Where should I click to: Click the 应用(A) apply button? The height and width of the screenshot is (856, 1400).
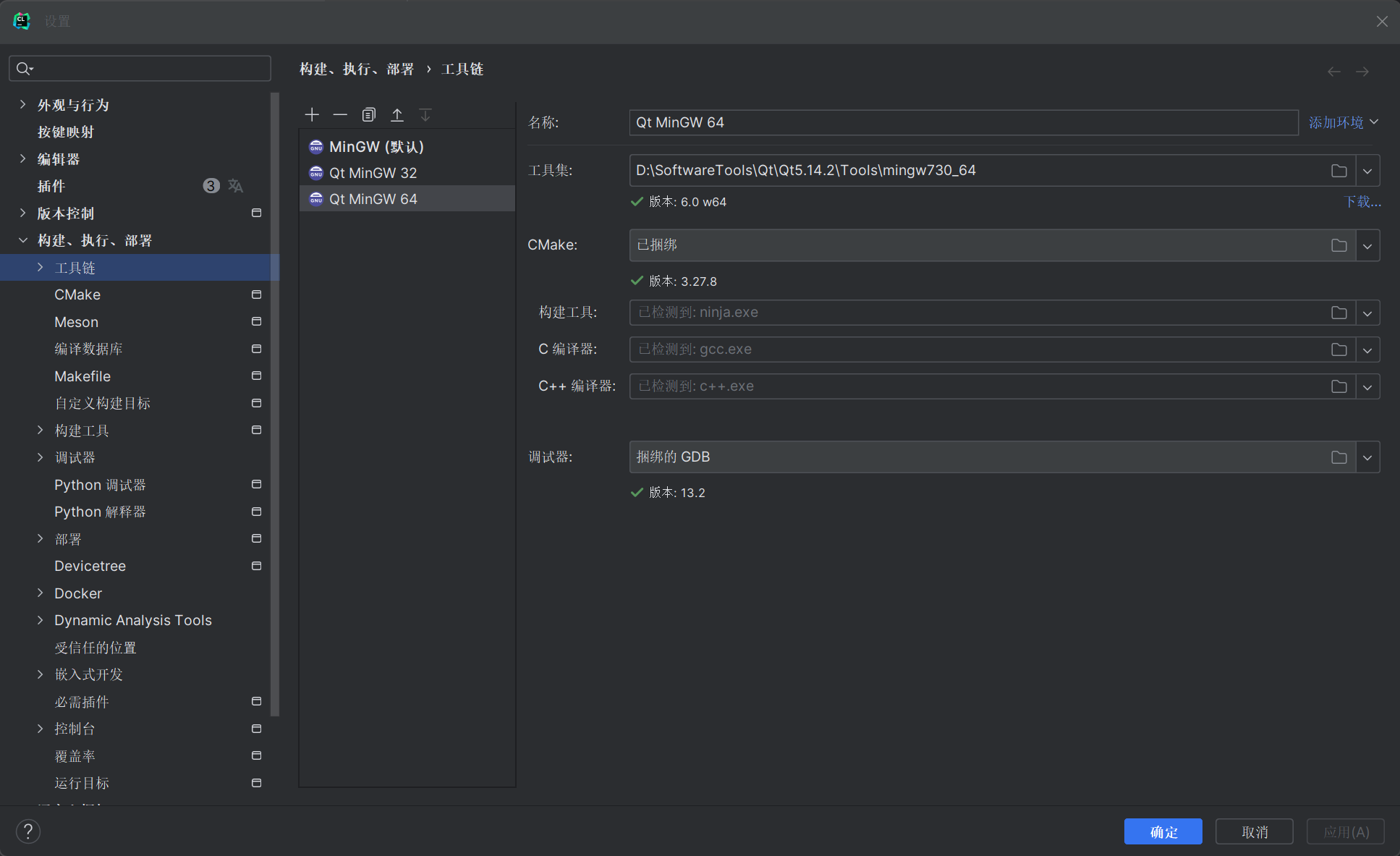(x=1346, y=831)
